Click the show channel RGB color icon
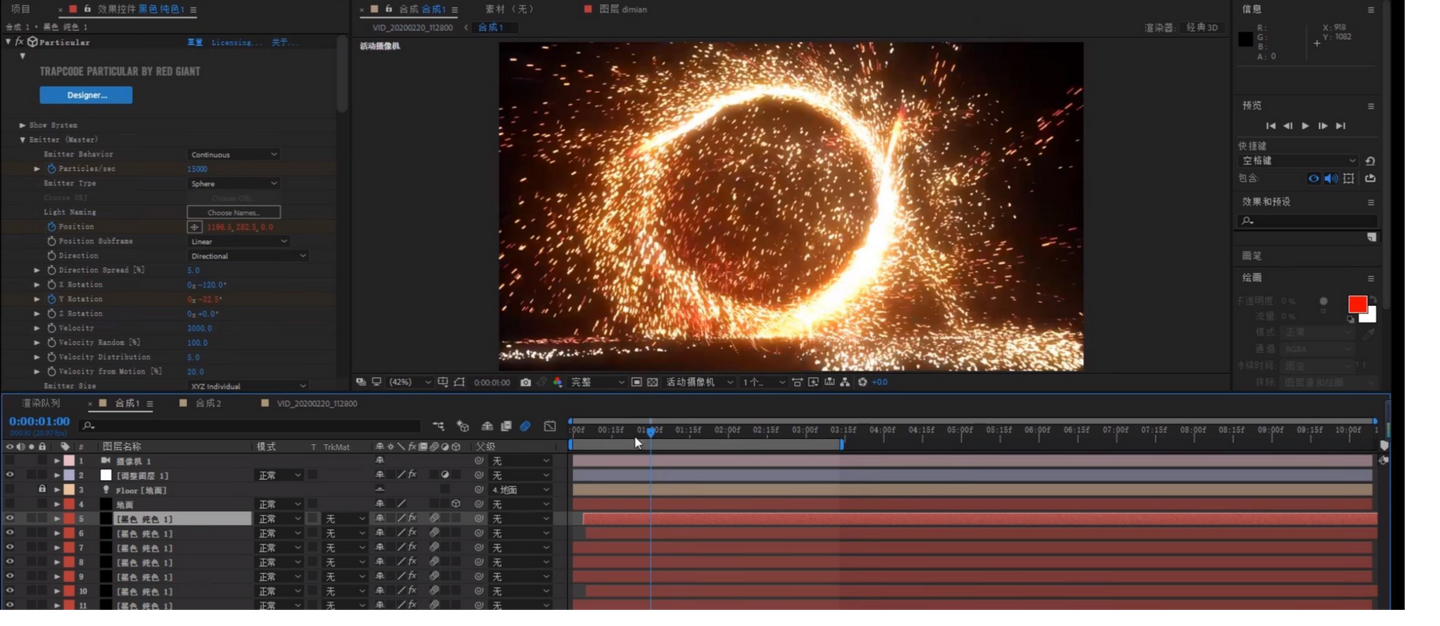Screen dimensions: 1440x626 [557, 382]
